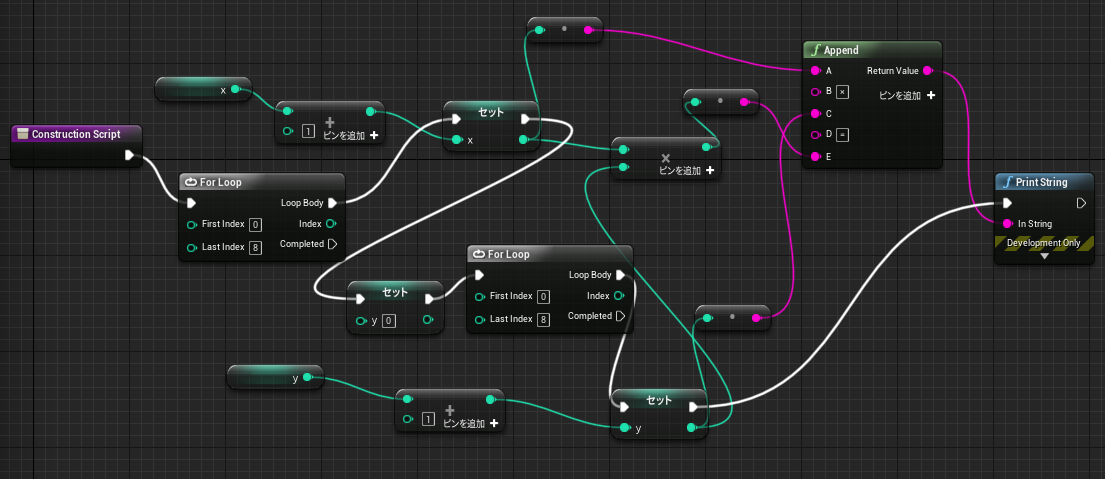The width and height of the screenshot is (1105, 479).
Task: Click Index pin of For Loop after Set y 0
Action: click(619, 295)
